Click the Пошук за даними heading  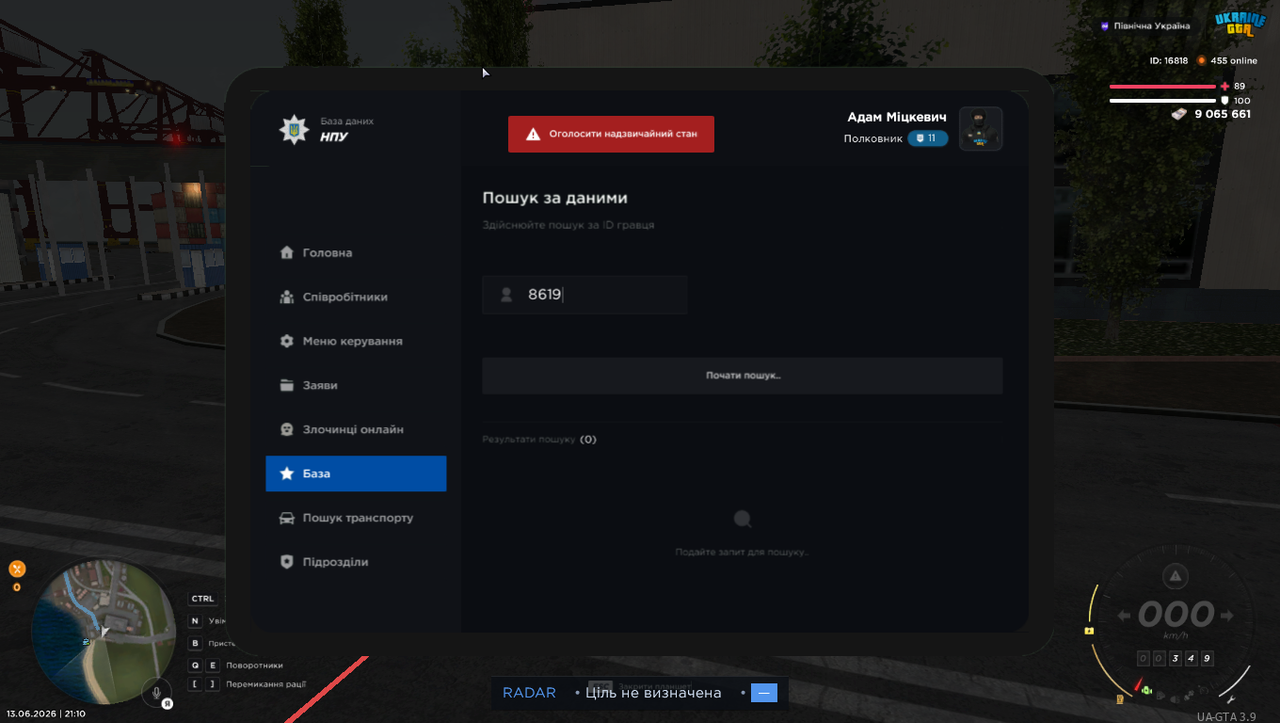(x=555, y=199)
